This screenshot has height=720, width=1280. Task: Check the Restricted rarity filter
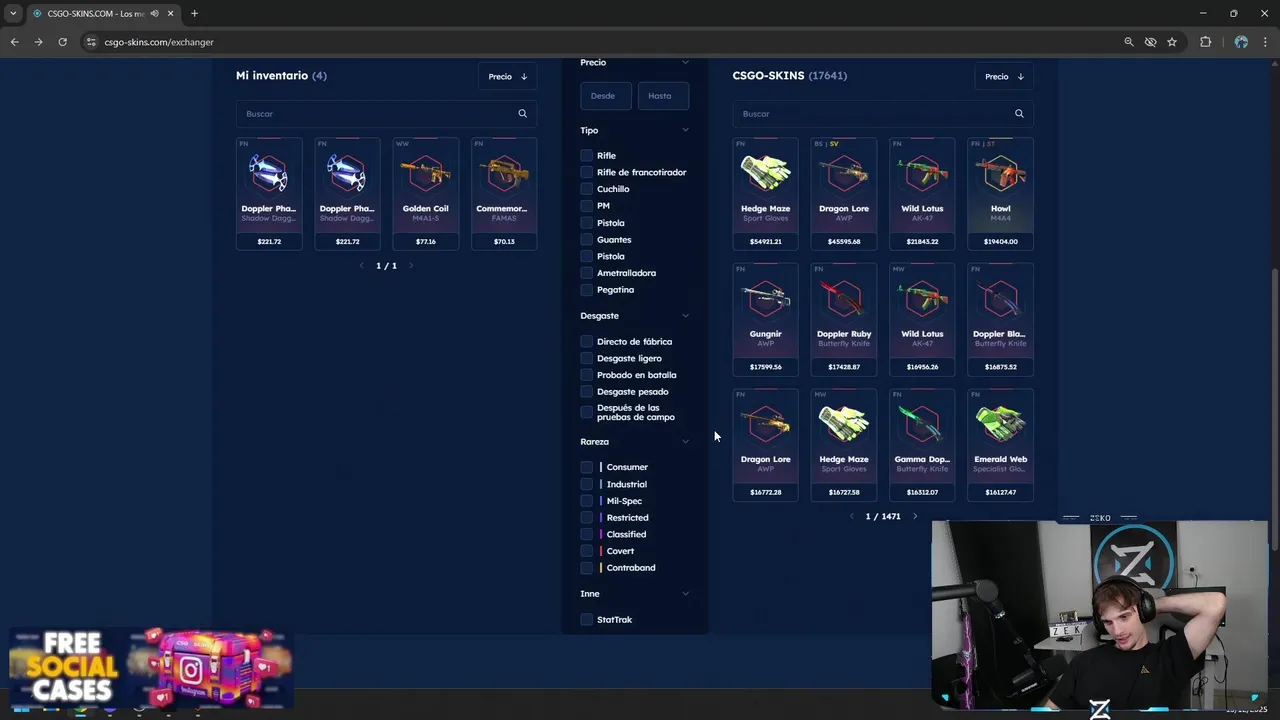tap(587, 517)
